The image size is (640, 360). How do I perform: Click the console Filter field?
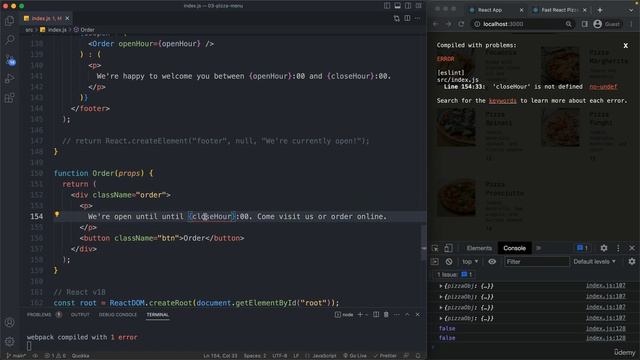coord(536,262)
